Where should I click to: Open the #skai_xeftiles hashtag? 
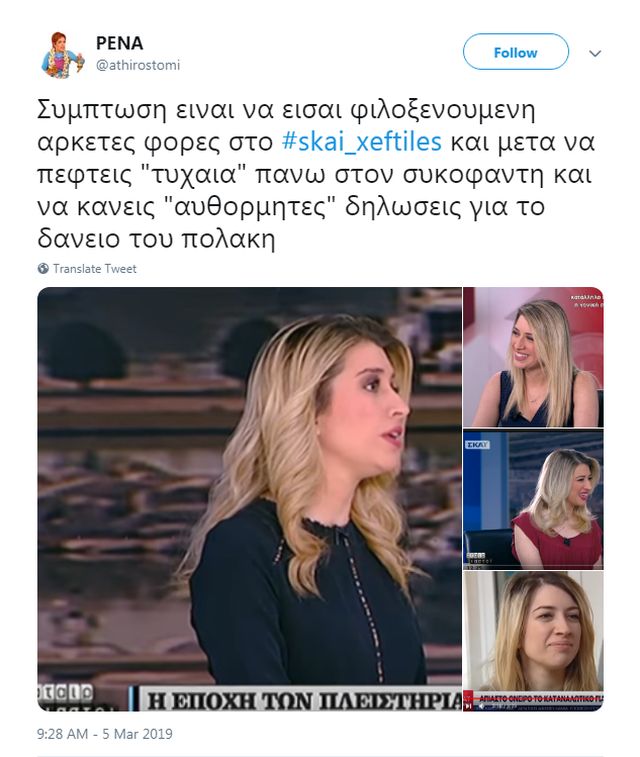tap(362, 141)
